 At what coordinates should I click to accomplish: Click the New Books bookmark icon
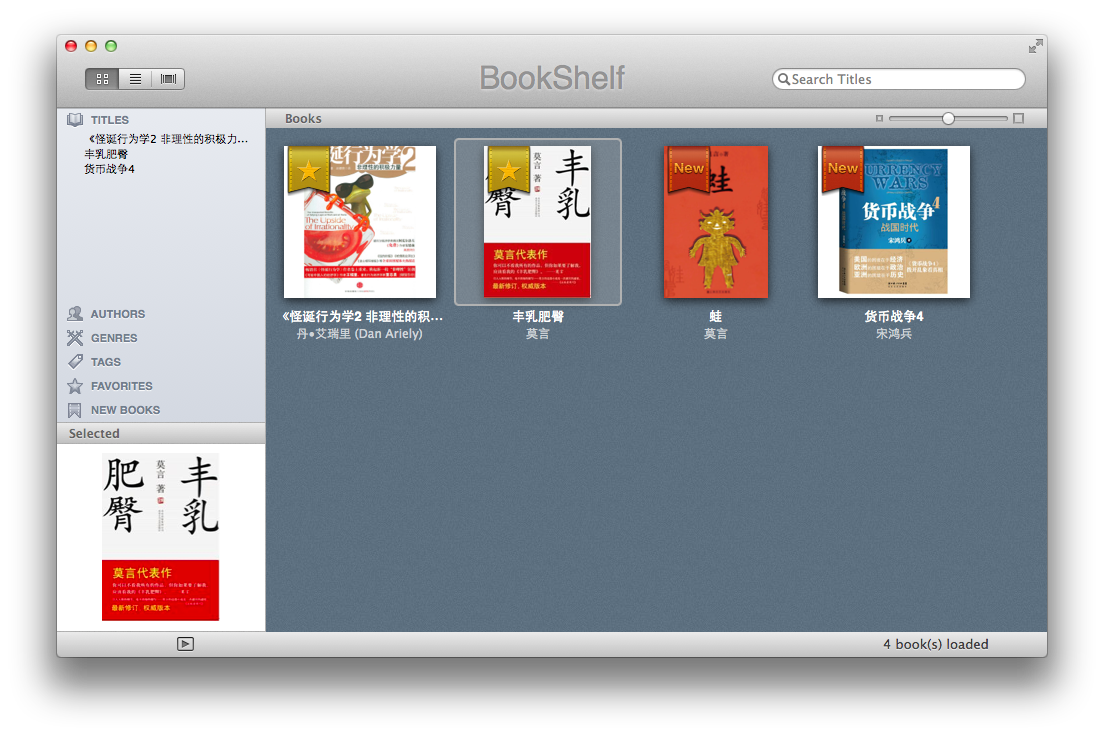[75, 410]
